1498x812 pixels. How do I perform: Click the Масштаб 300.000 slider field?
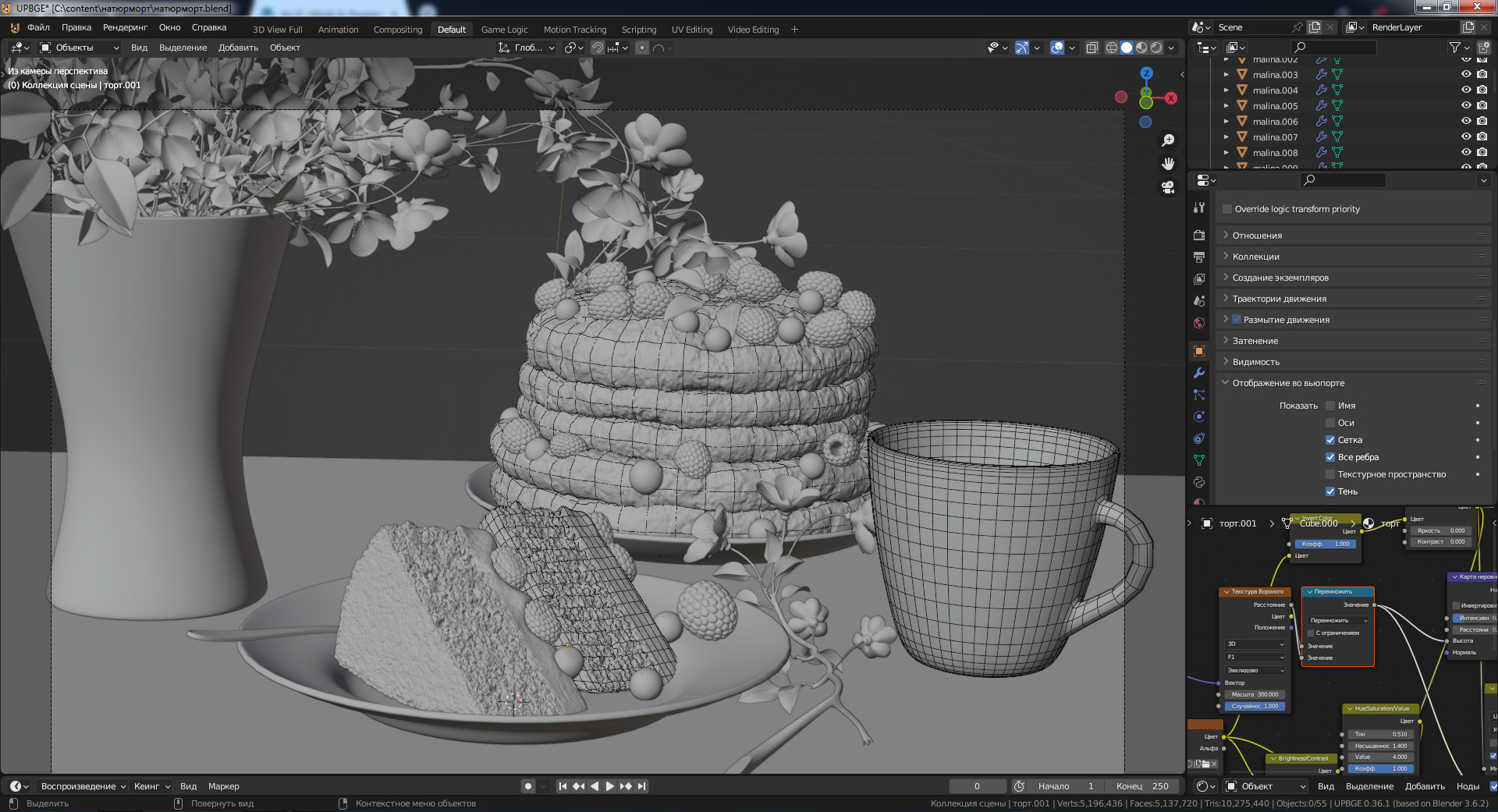point(1255,694)
